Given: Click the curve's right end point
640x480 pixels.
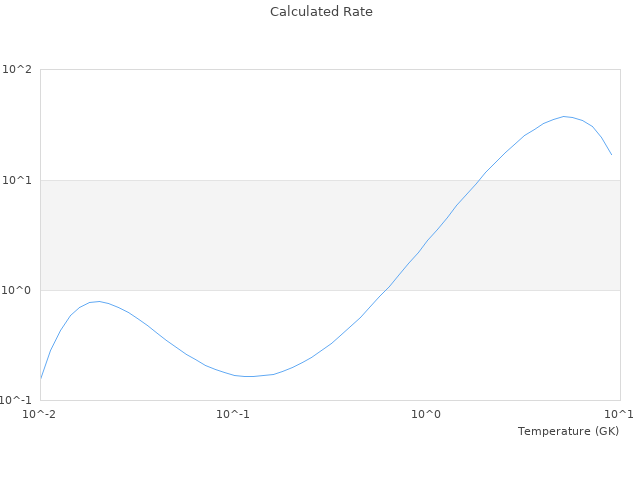Looking at the screenshot, I should tap(611, 155).
